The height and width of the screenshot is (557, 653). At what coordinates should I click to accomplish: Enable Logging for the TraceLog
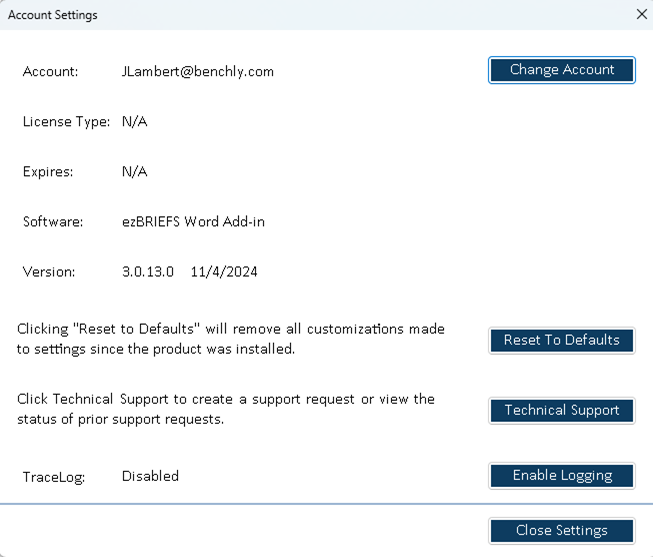click(x=561, y=475)
